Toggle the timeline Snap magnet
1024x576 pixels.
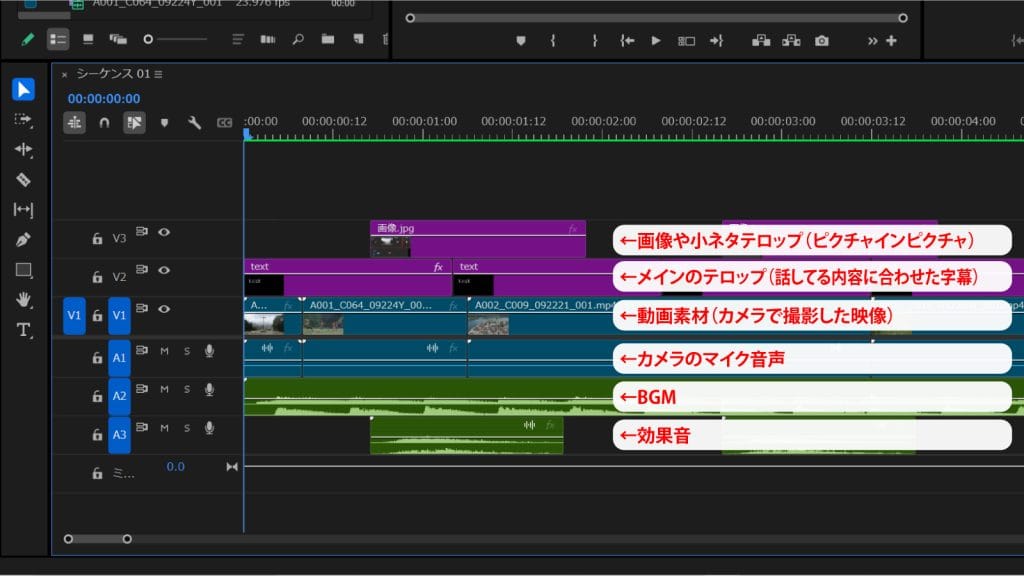(104, 122)
